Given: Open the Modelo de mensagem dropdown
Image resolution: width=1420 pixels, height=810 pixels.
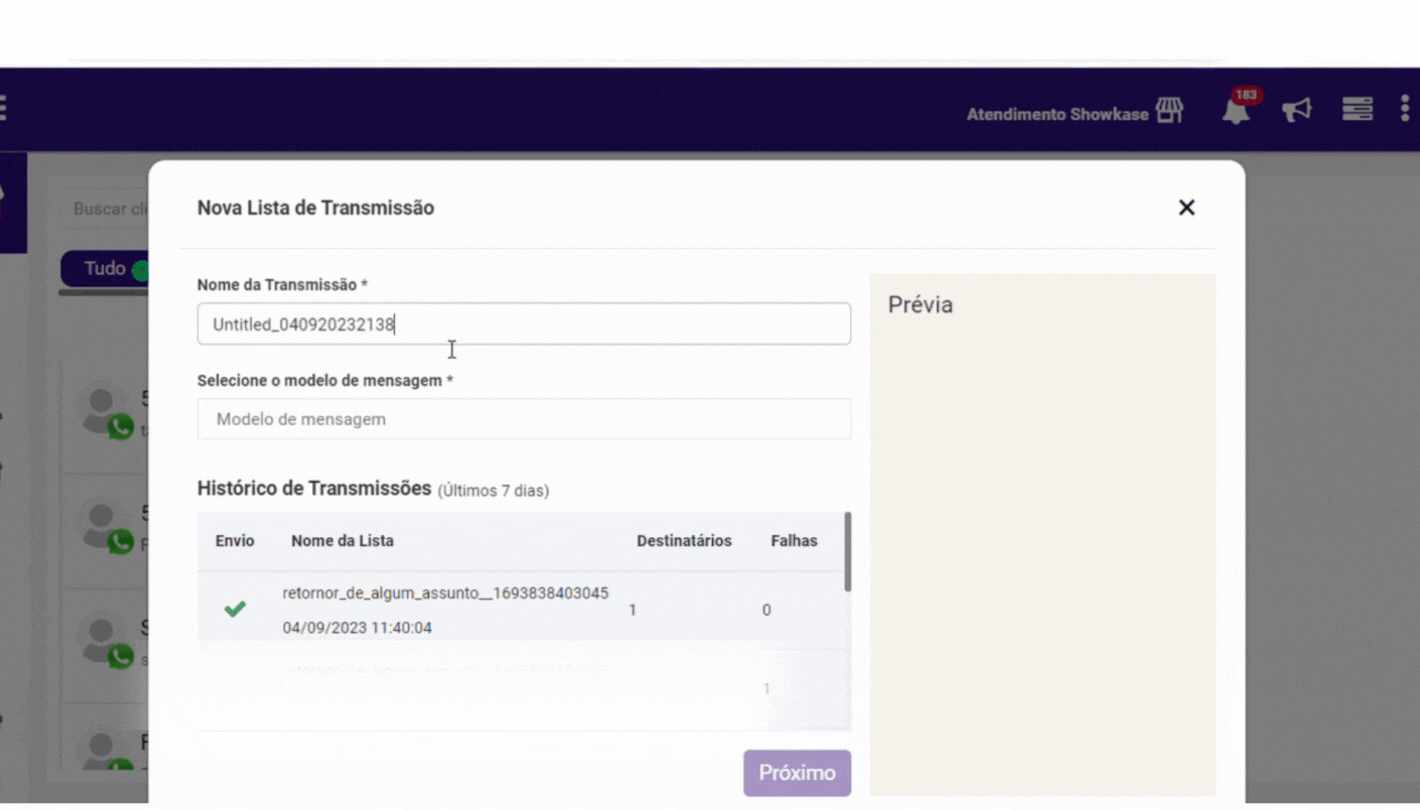Looking at the screenshot, I should (x=524, y=419).
